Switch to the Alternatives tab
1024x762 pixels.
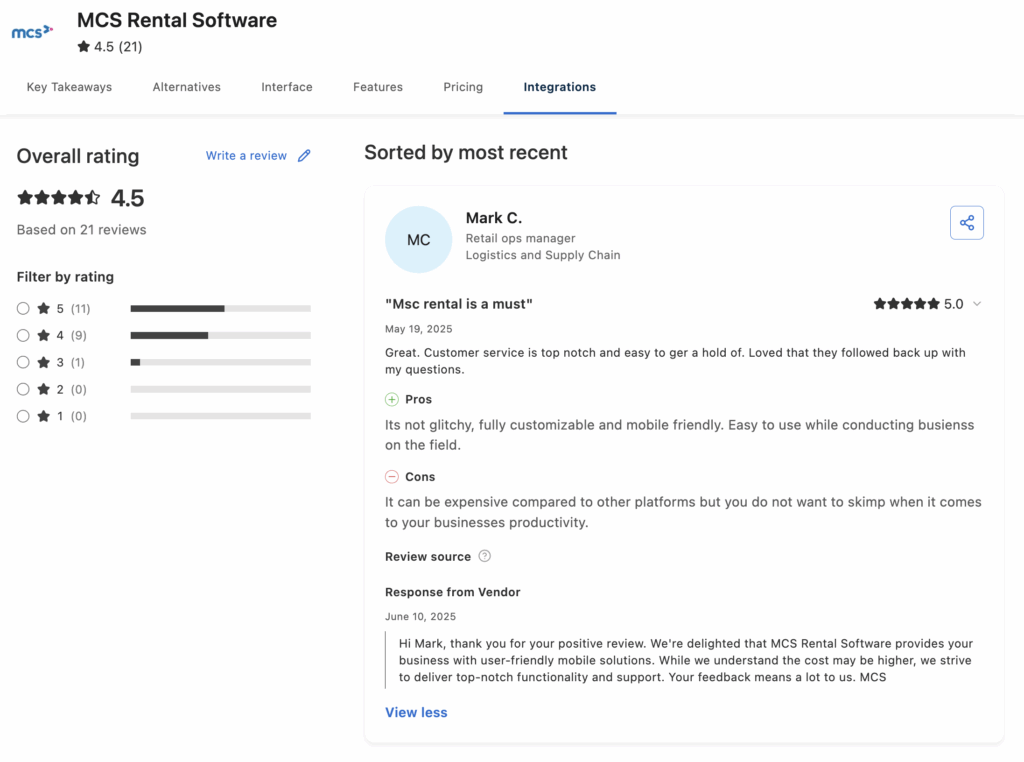[x=187, y=87]
